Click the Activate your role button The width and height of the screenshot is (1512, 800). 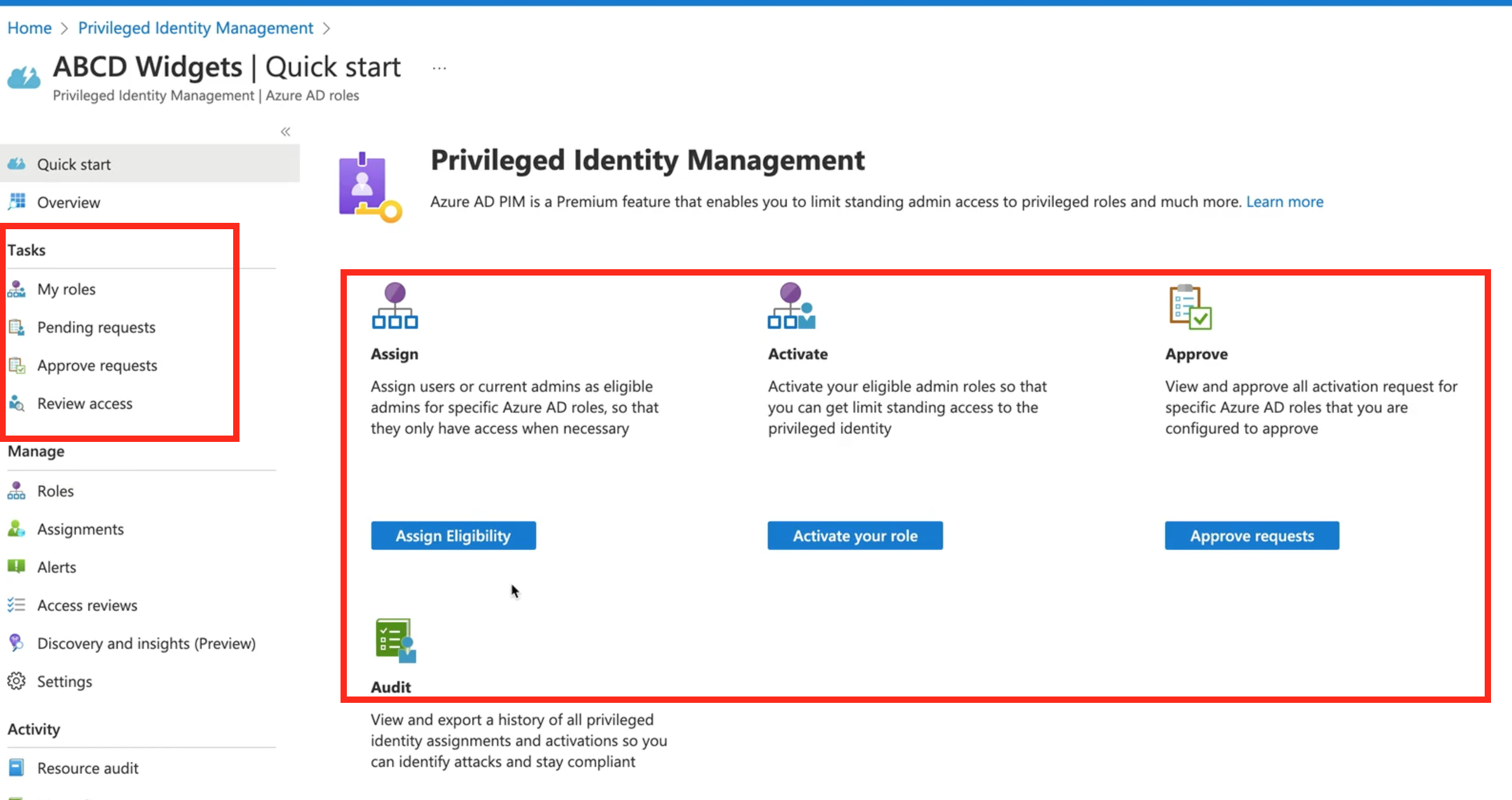[855, 535]
